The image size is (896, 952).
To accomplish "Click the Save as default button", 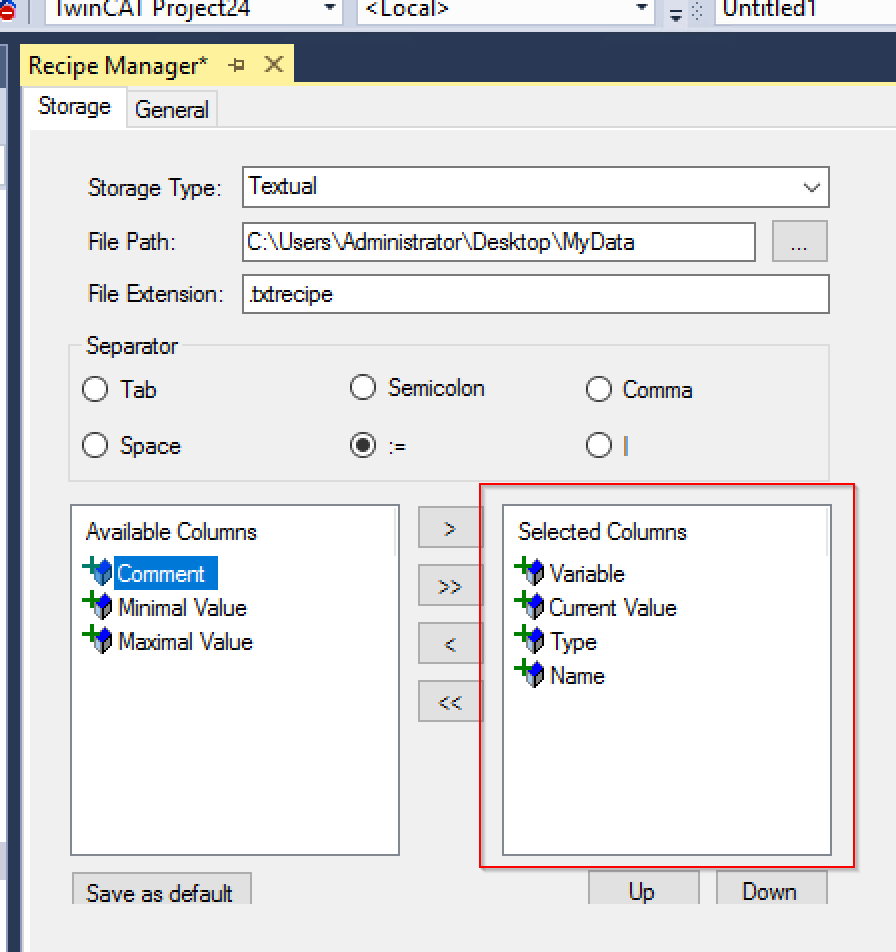I will [161, 889].
